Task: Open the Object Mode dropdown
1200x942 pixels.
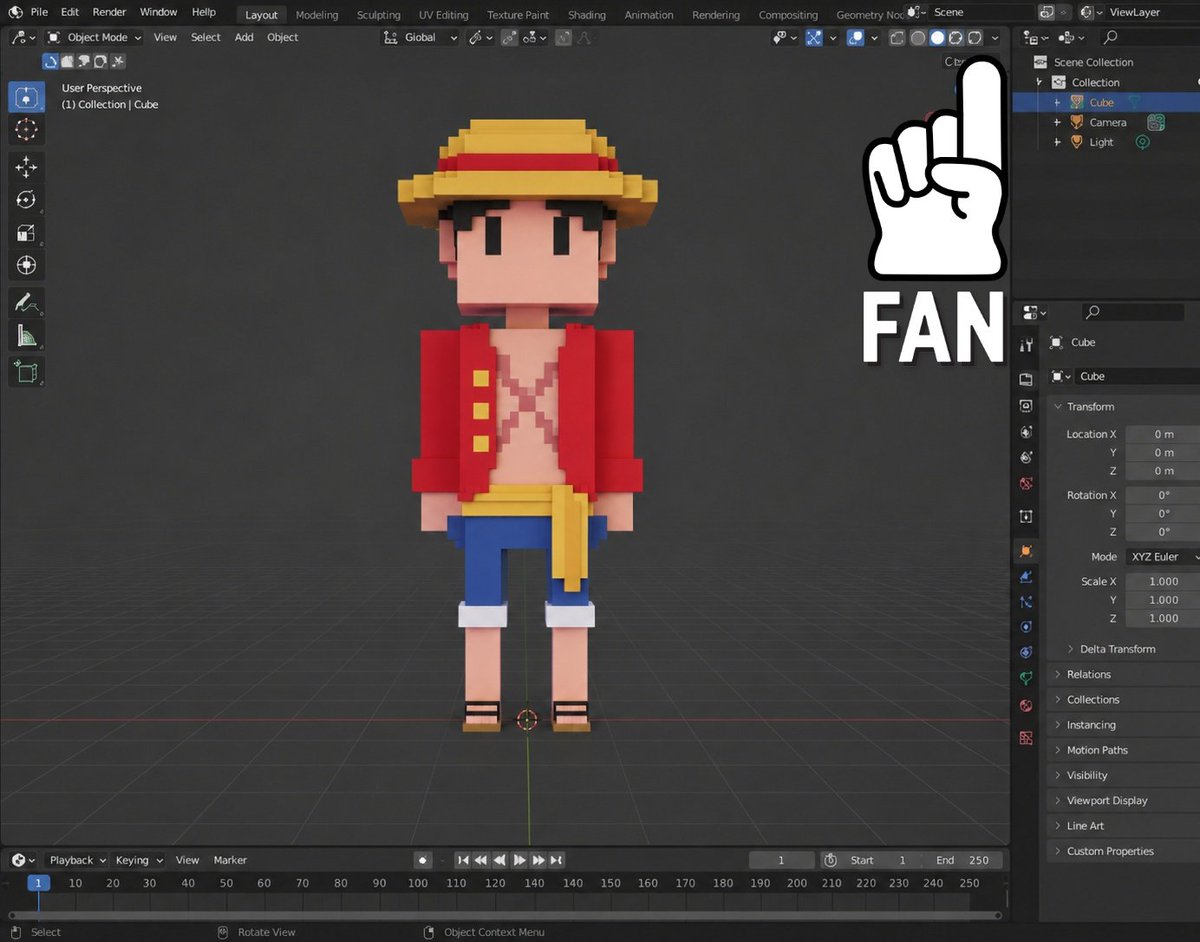Action: pyautogui.click(x=94, y=38)
